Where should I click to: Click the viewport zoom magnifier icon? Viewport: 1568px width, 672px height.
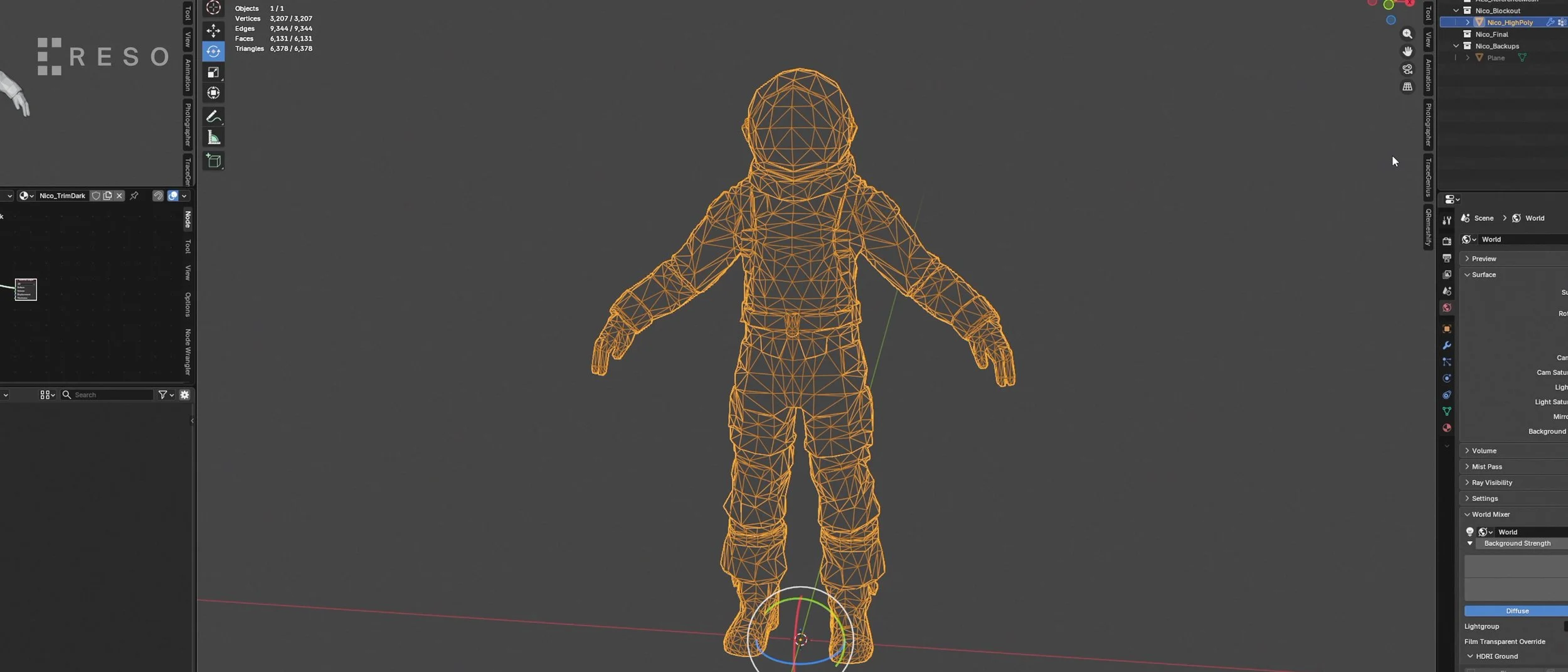coord(1407,34)
